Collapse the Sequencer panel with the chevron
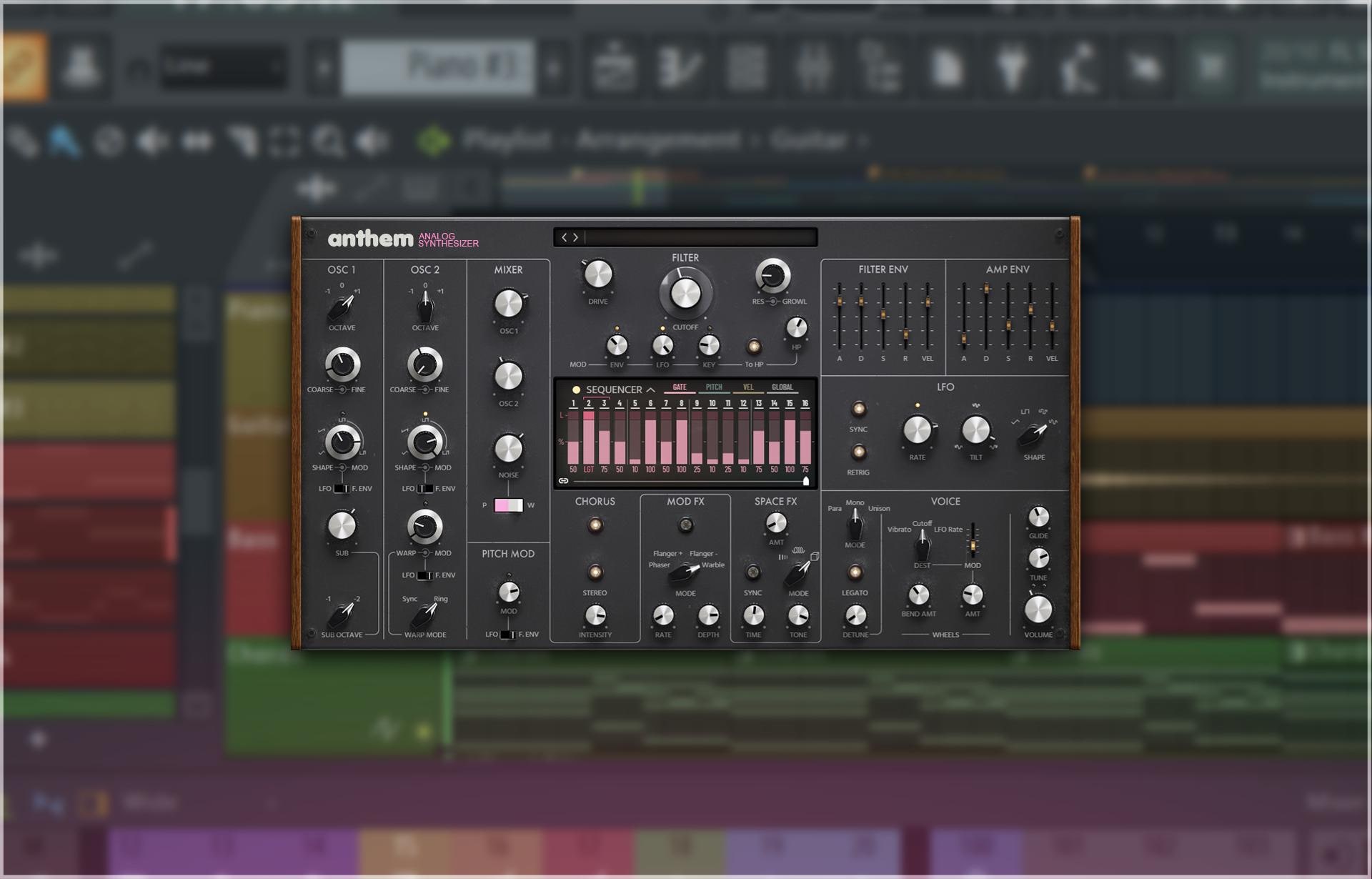Viewport: 1372px width, 879px height. coord(650,390)
